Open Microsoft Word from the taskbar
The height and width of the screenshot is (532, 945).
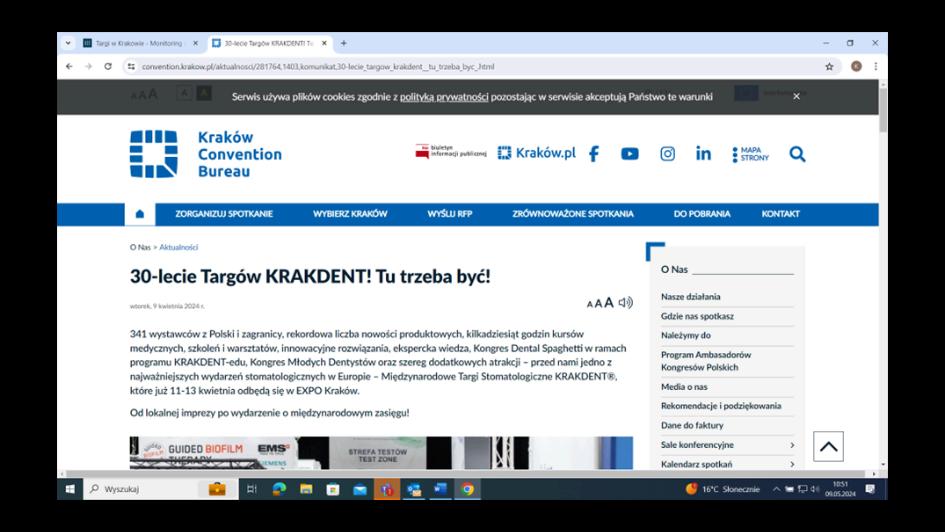441,489
